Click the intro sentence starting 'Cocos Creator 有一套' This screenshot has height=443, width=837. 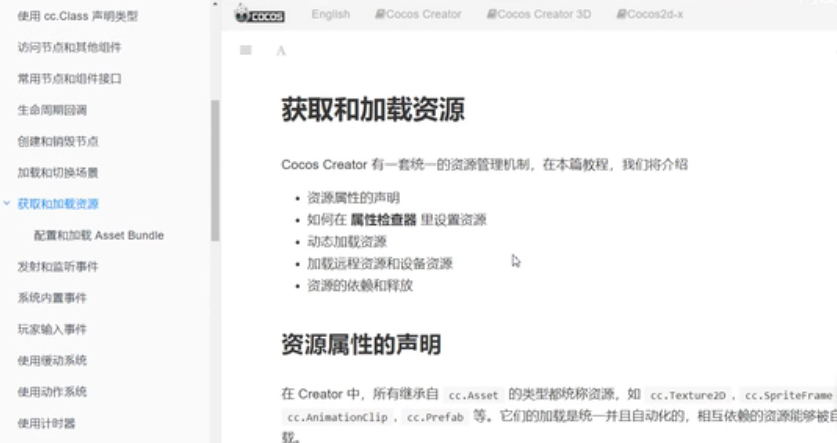(x=484, y=164)
